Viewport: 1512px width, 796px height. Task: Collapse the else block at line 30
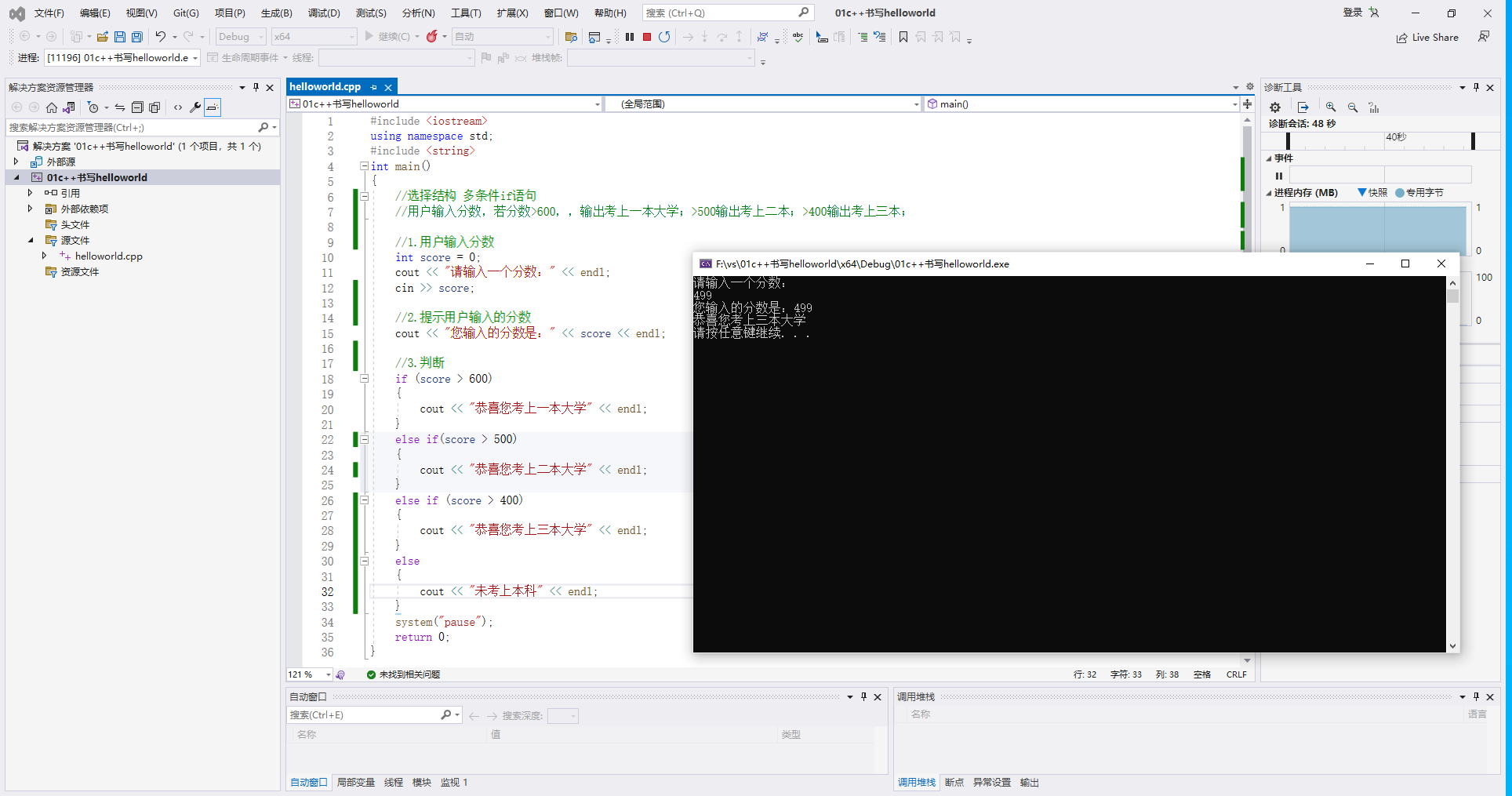pos(364,561)
